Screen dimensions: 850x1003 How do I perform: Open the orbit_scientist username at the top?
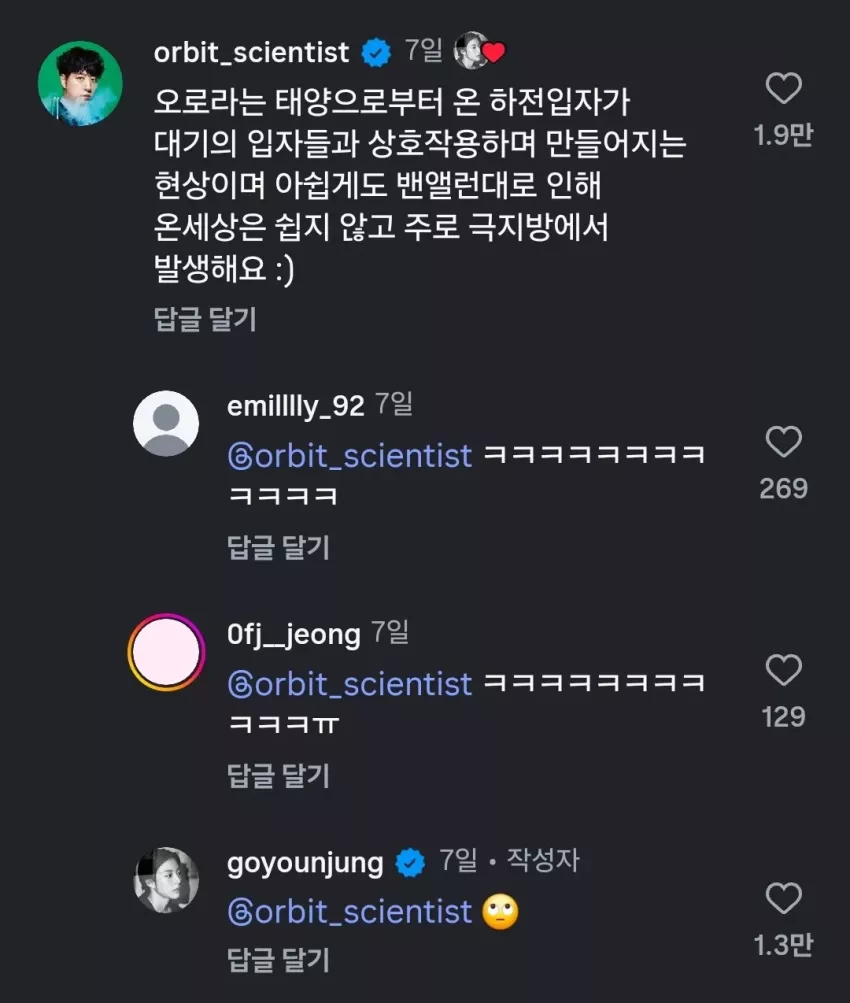251,52
